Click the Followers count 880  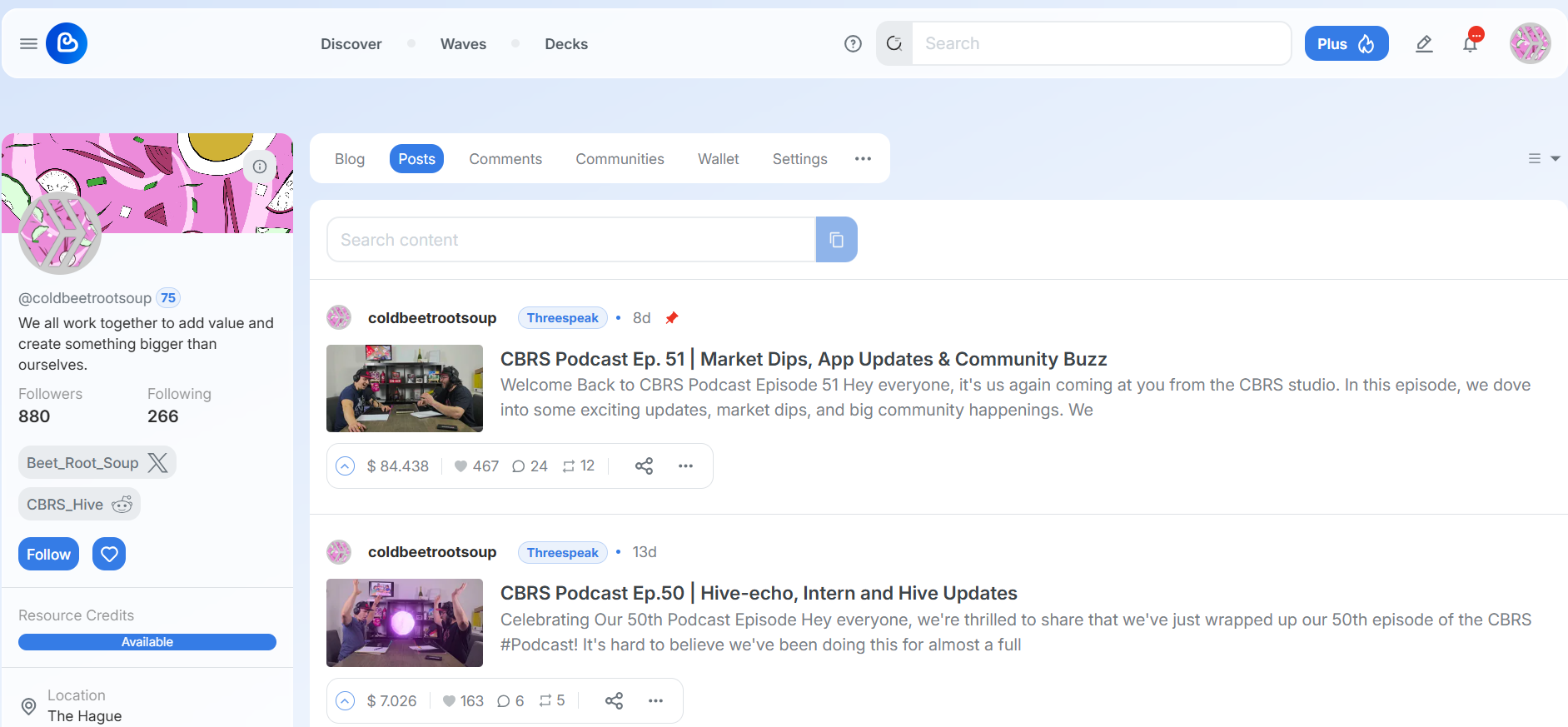pos(34,416)
